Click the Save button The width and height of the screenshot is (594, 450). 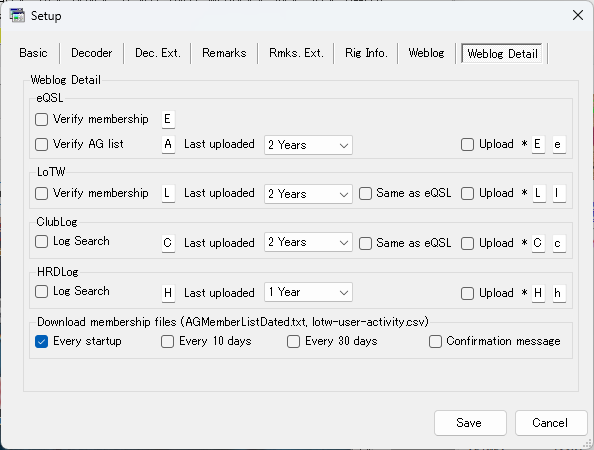[x=470, y=423]
